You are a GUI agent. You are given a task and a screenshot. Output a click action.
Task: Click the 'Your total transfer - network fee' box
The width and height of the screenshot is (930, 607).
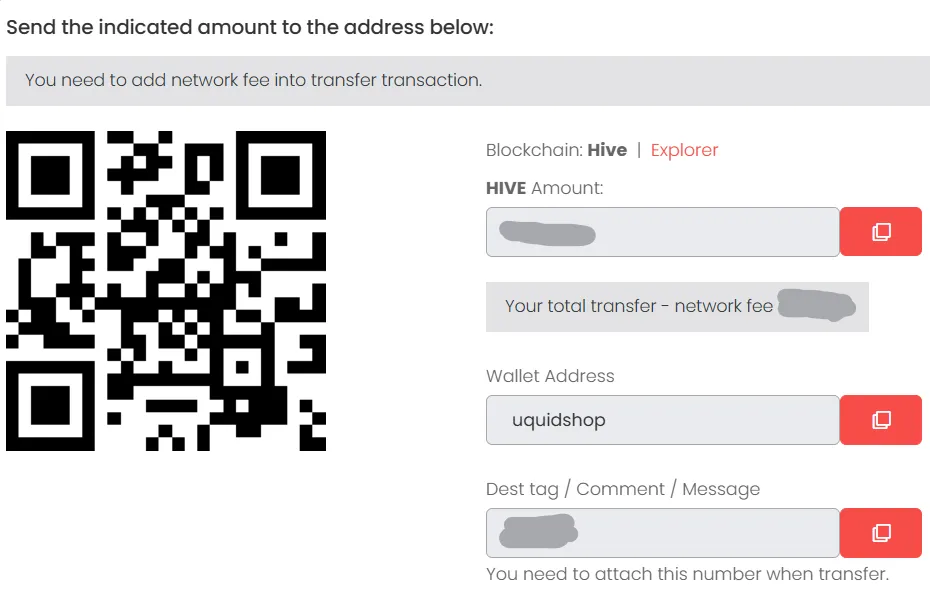click(x=677, y=306)
